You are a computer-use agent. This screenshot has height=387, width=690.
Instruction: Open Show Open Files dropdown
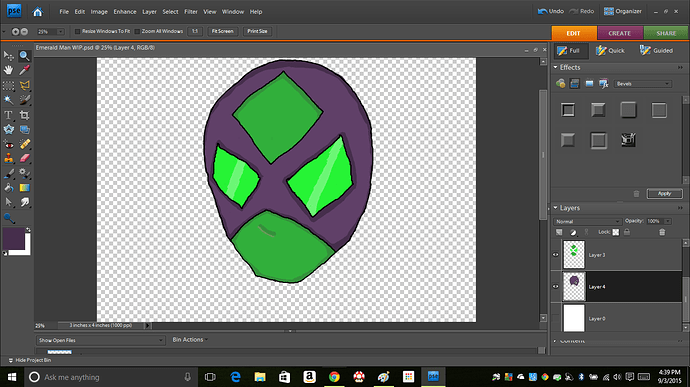100,340
